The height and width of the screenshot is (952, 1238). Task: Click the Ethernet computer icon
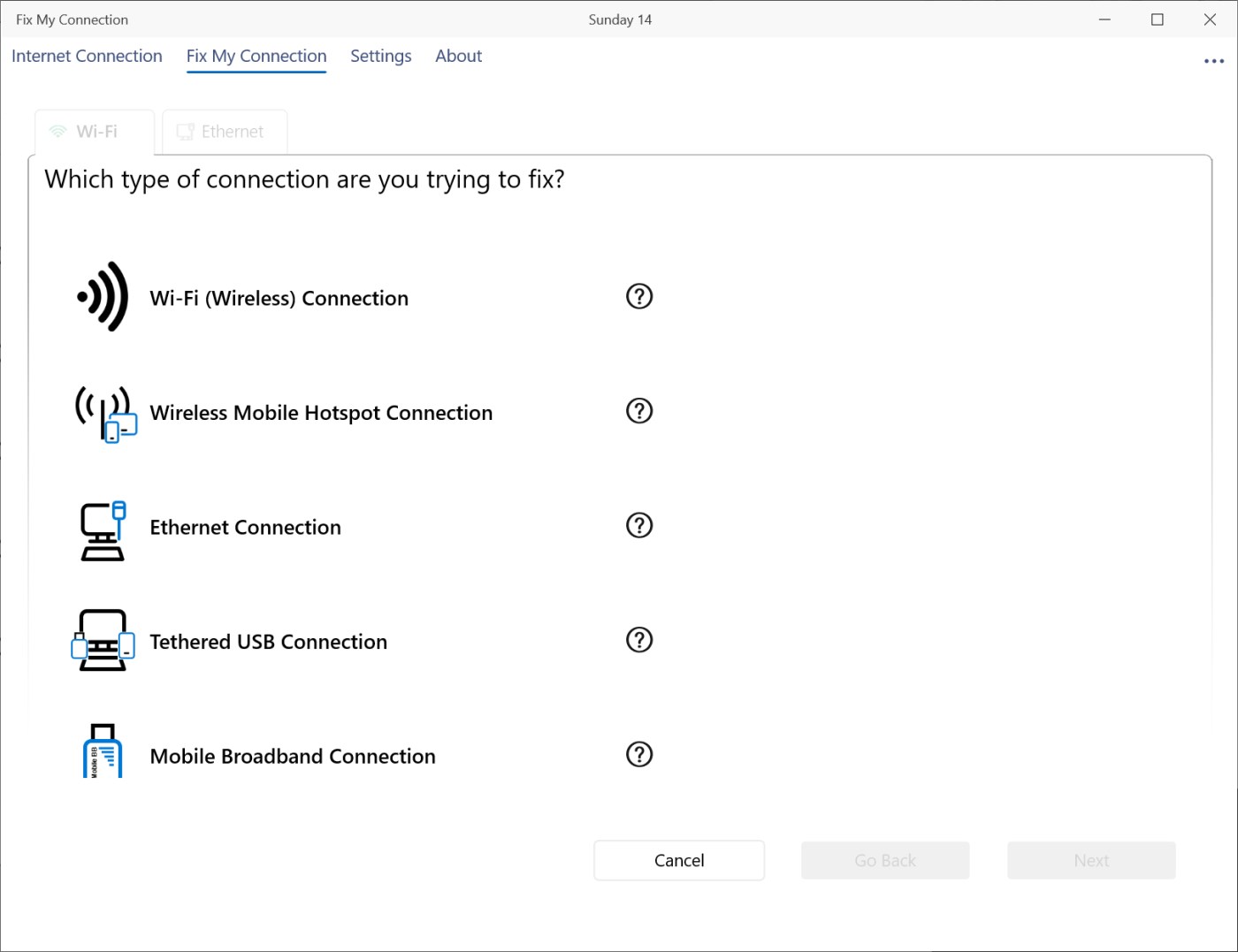(x=103, y=530)
